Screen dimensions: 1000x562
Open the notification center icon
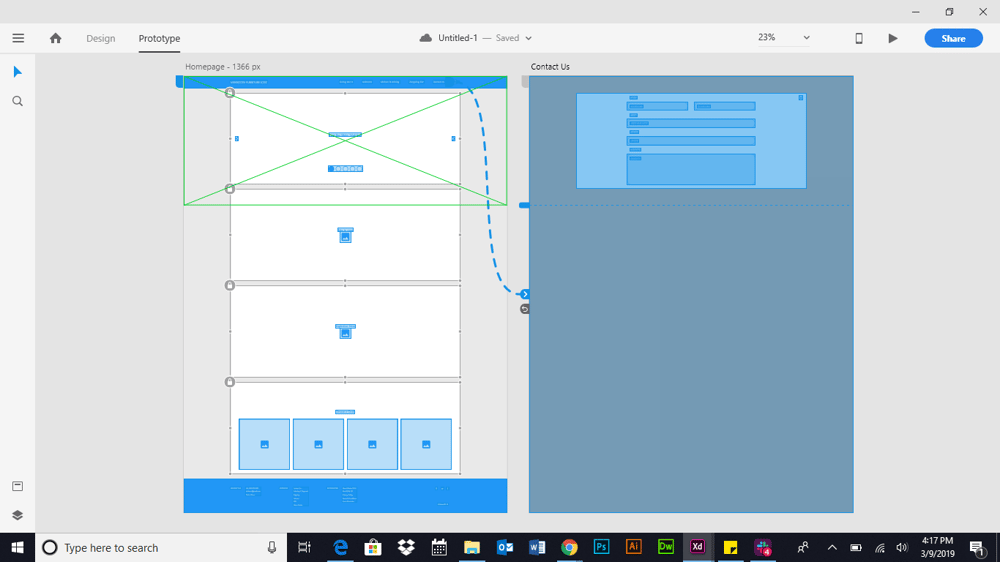coord(976,547)
